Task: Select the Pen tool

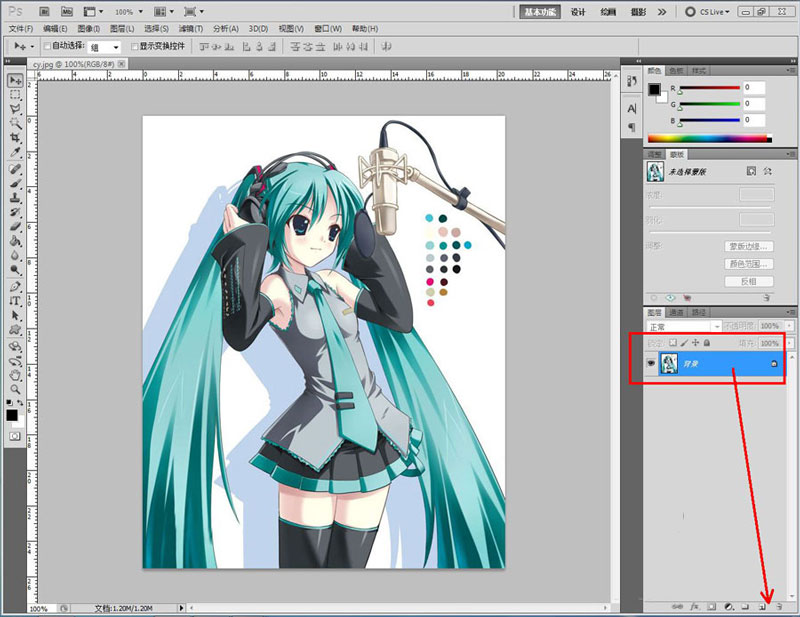Action: 15,286
